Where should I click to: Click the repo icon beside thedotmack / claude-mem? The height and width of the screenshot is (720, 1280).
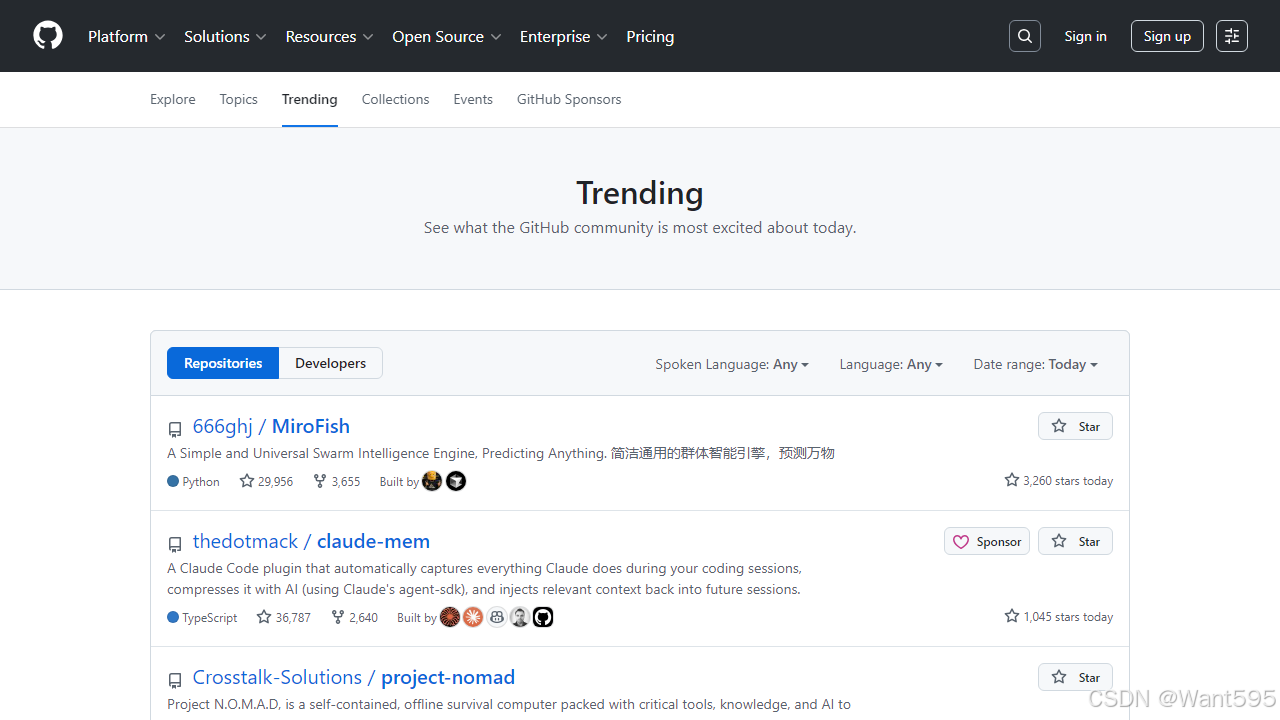click(x=175, y=544)
